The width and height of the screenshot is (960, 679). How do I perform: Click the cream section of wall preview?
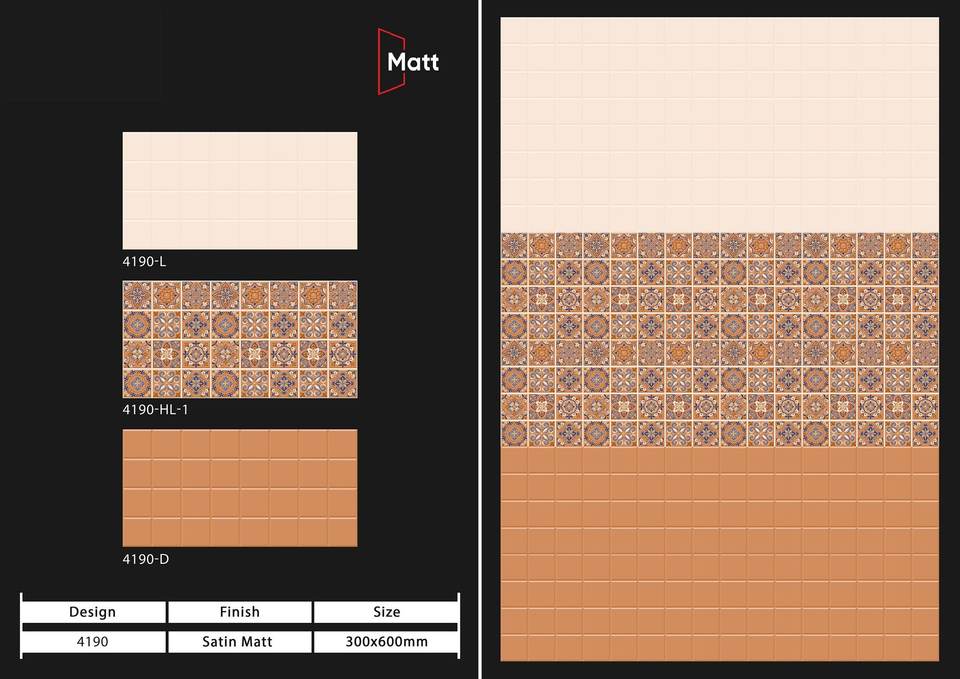coord(719,125)
